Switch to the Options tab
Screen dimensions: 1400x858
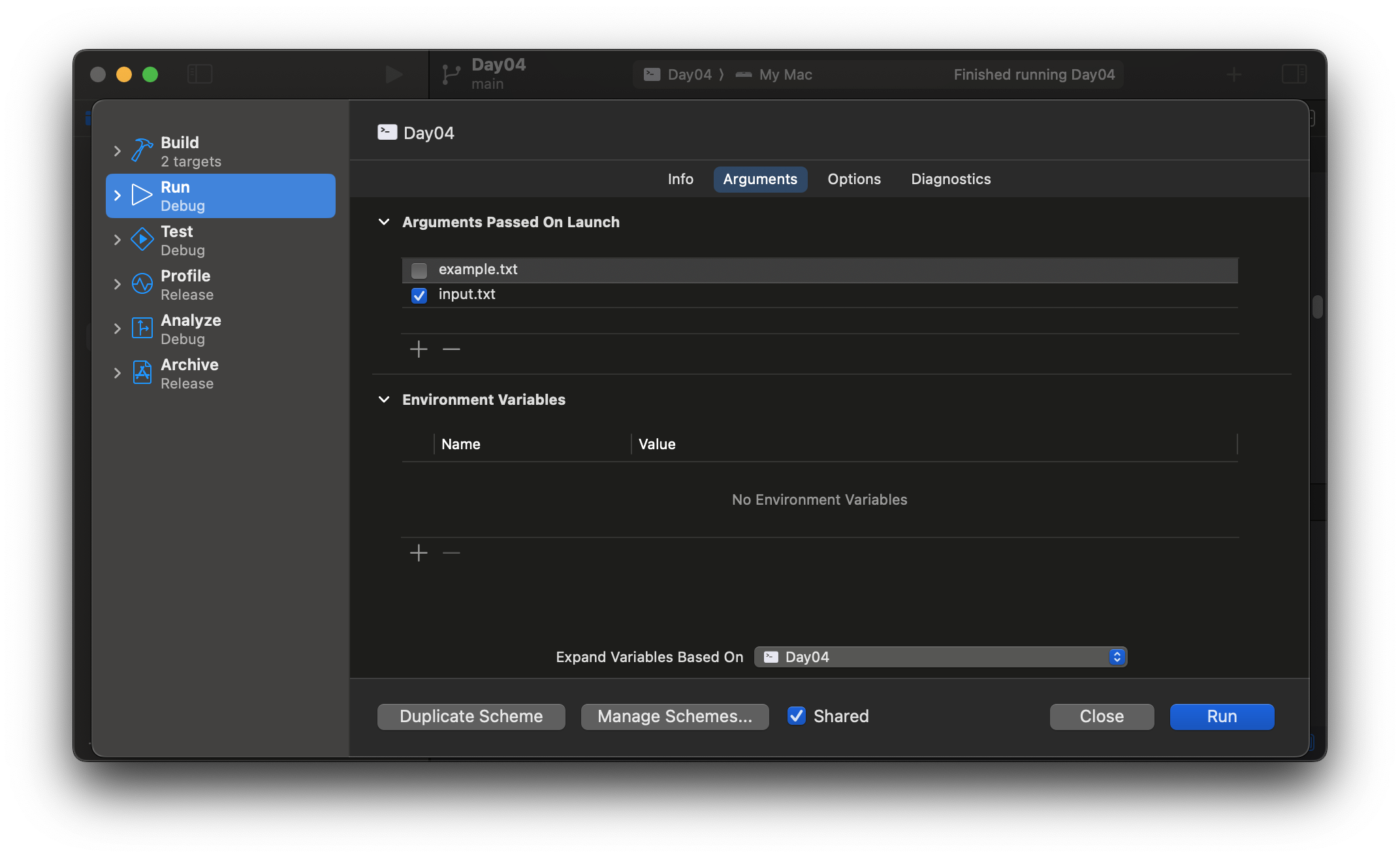click(854, 179)
